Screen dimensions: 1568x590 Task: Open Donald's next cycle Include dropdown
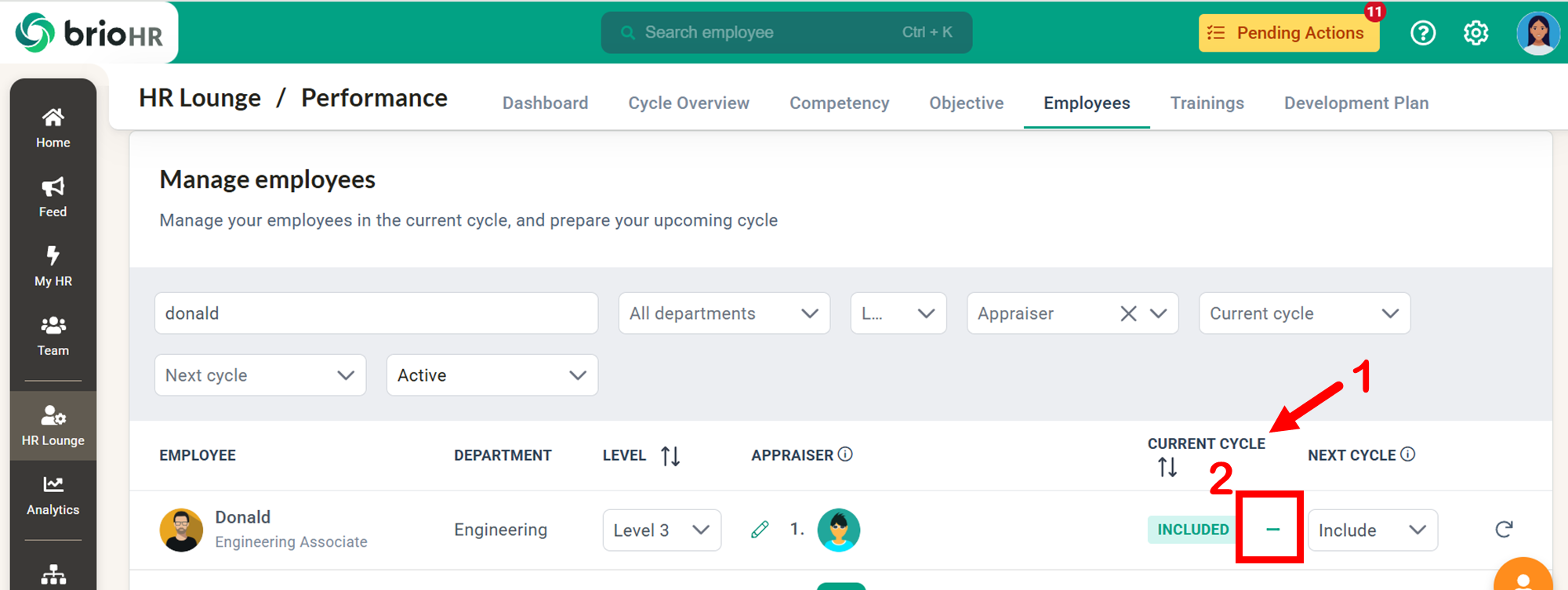(1372, 530)
